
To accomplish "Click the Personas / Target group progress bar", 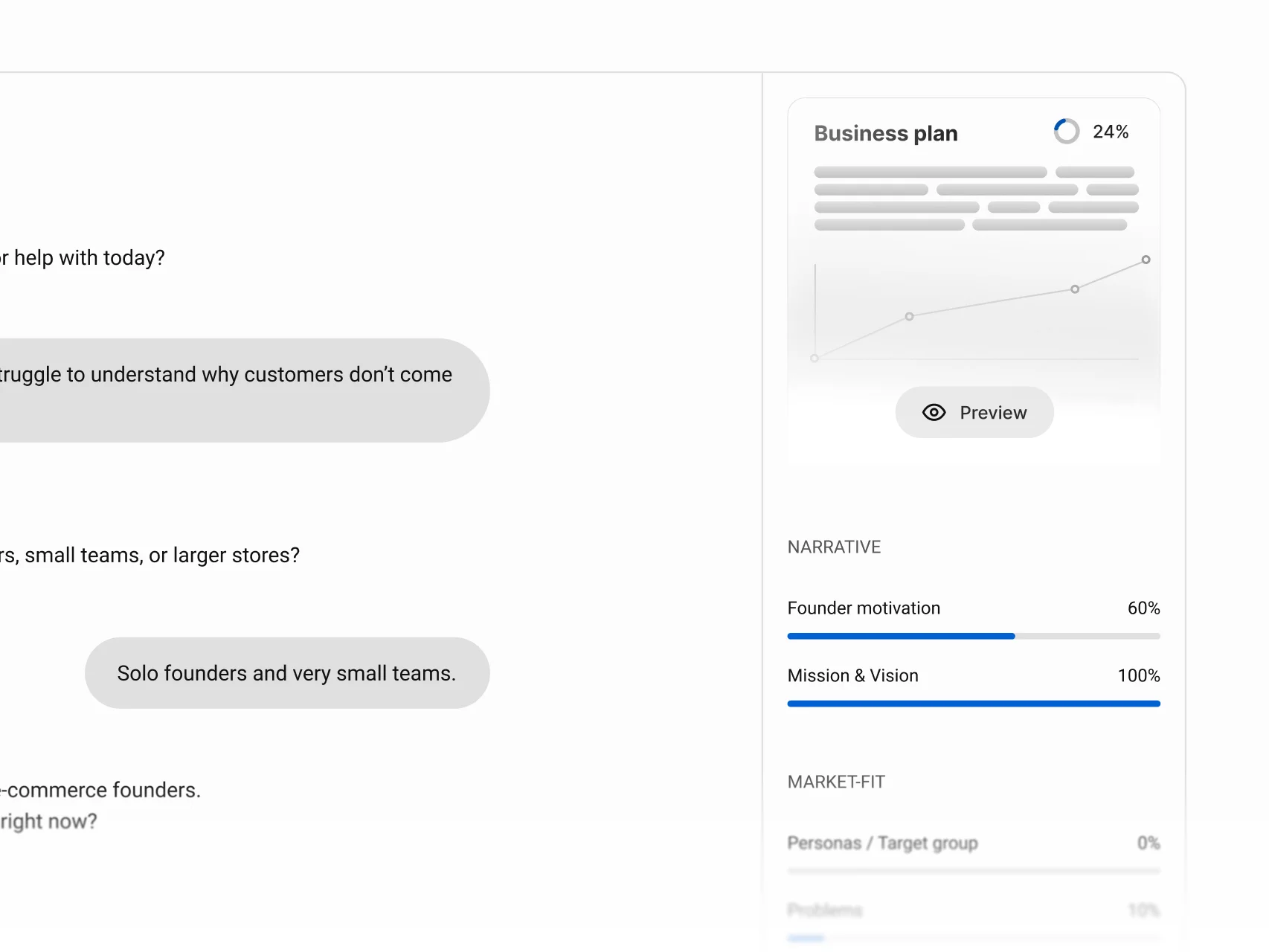I will [973, 870].
